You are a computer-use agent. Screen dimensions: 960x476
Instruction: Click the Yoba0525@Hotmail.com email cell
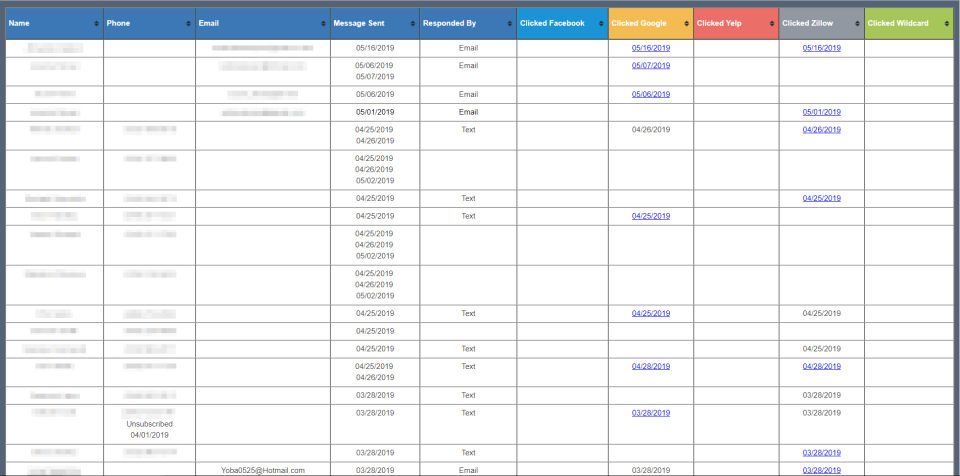[x=263, y=470]
